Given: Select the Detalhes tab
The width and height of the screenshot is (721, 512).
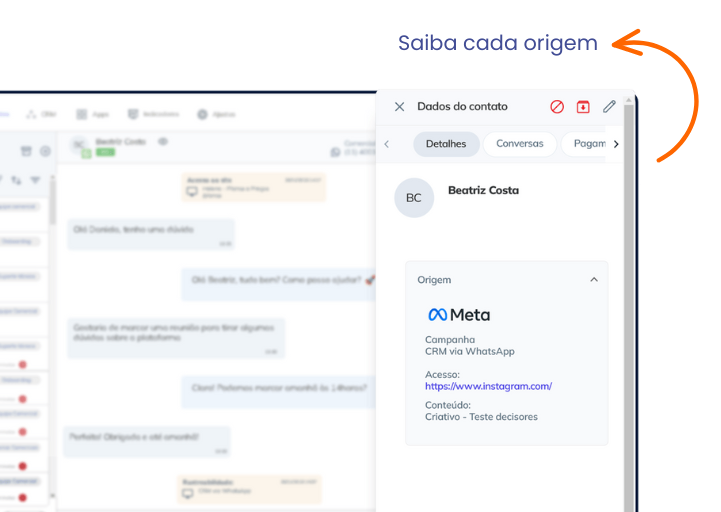Looking at the screenshot, I should tap(446, 144).
